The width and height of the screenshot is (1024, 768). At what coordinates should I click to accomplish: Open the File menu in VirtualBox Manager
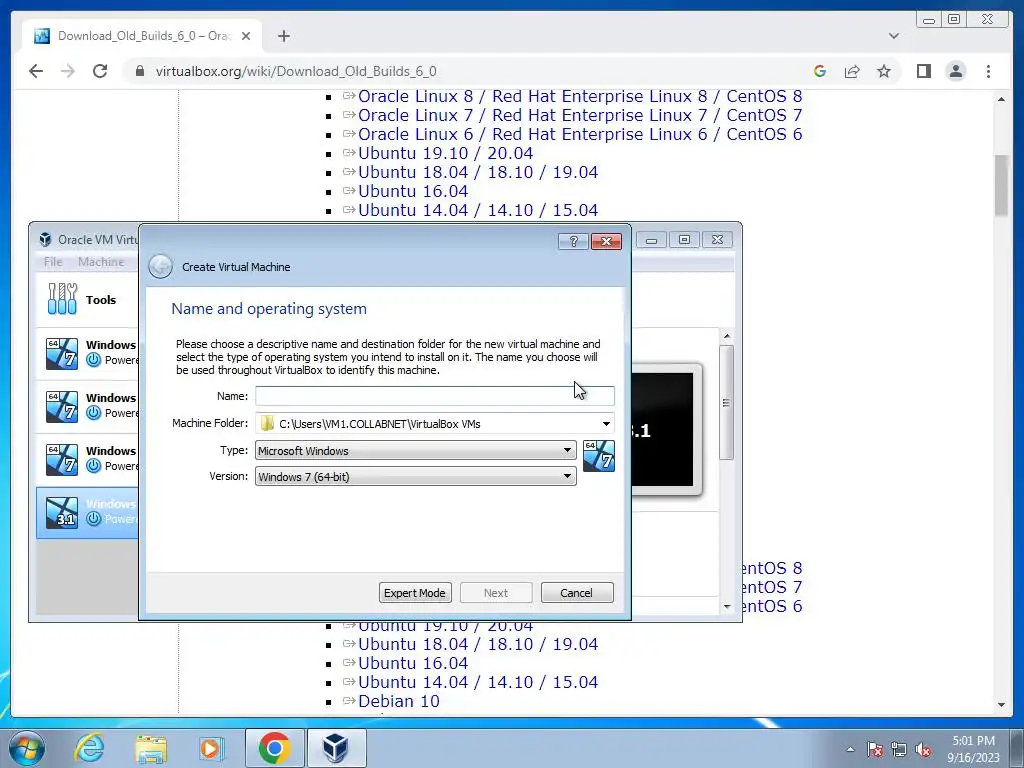pyautogui.click(x=53, y=262)
